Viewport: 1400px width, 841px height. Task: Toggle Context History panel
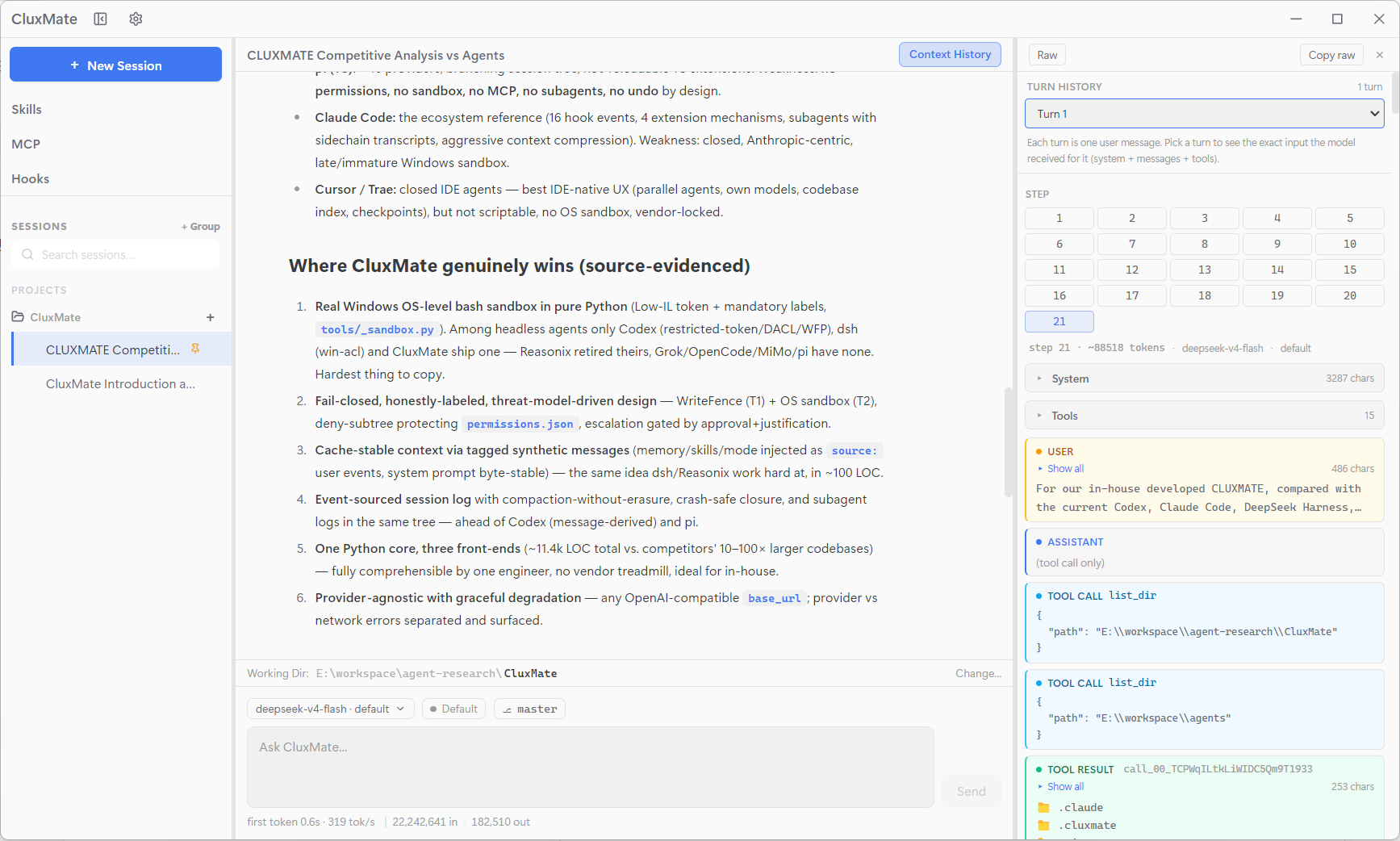click(x=950, y=54)
